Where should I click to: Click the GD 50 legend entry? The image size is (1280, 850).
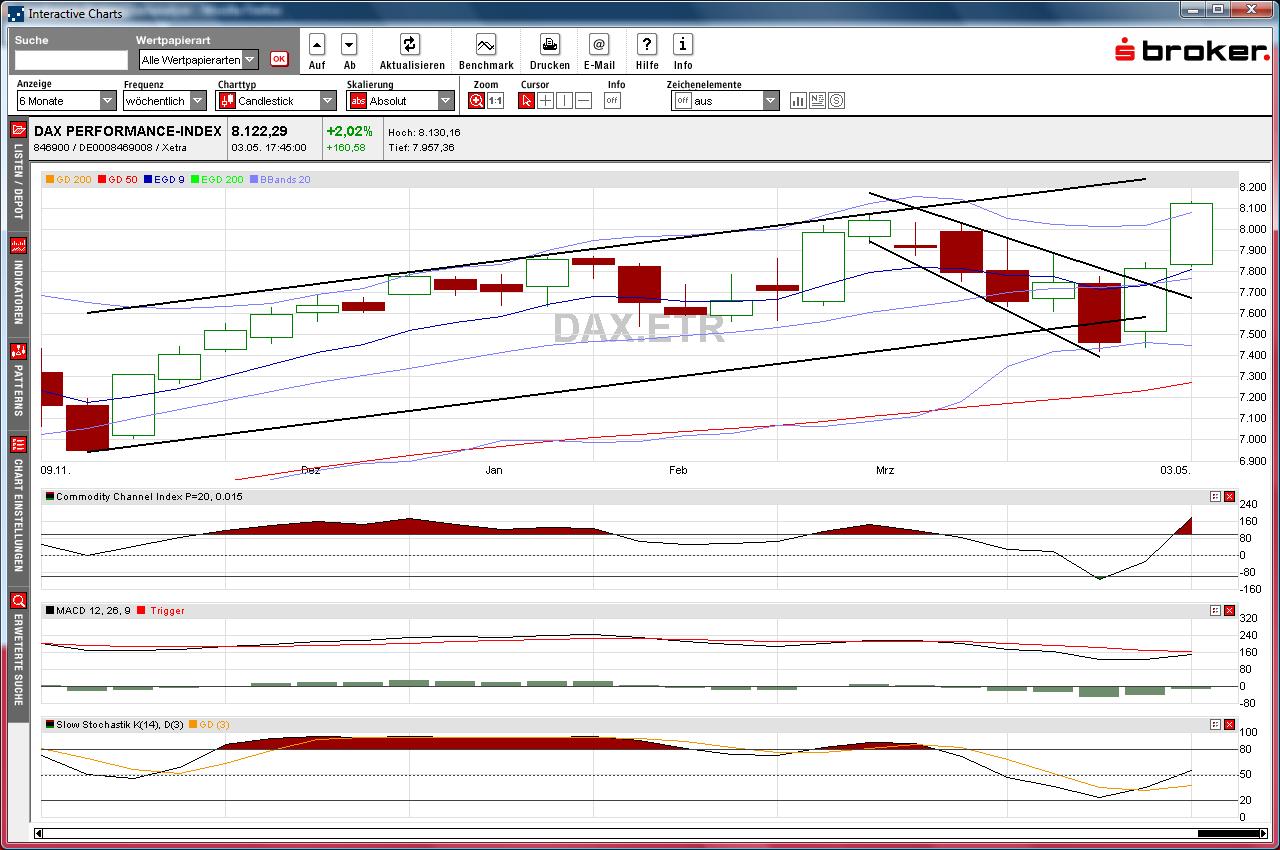point(118,180)
